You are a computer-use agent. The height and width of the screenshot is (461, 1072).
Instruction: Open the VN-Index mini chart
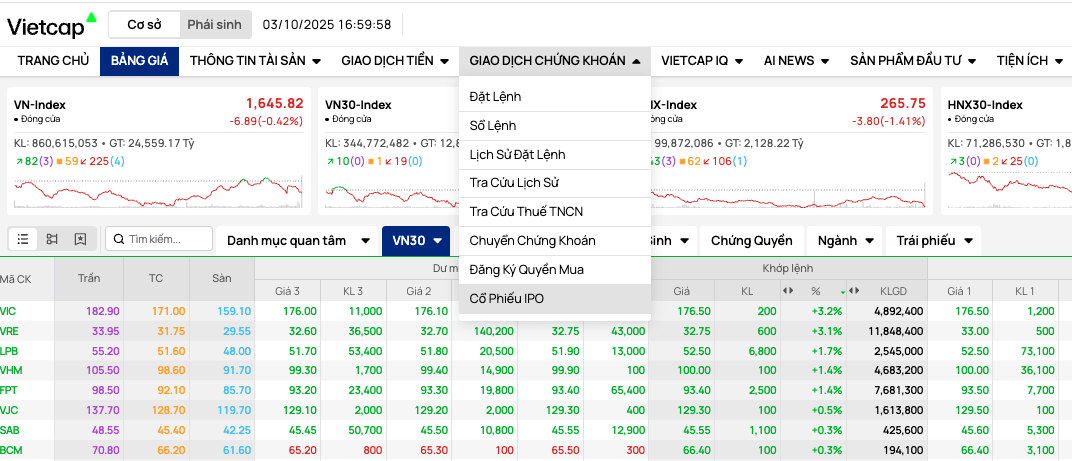point(158,188)
